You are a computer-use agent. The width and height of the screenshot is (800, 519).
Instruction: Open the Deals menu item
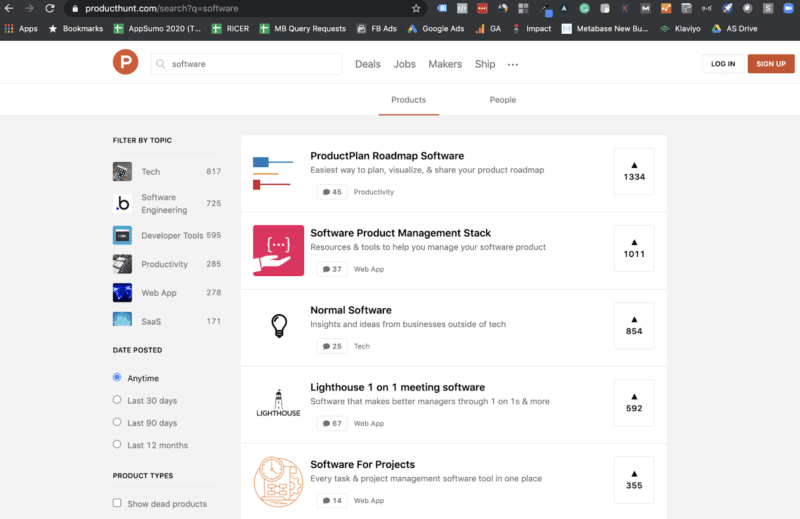[x=368, y=64]
